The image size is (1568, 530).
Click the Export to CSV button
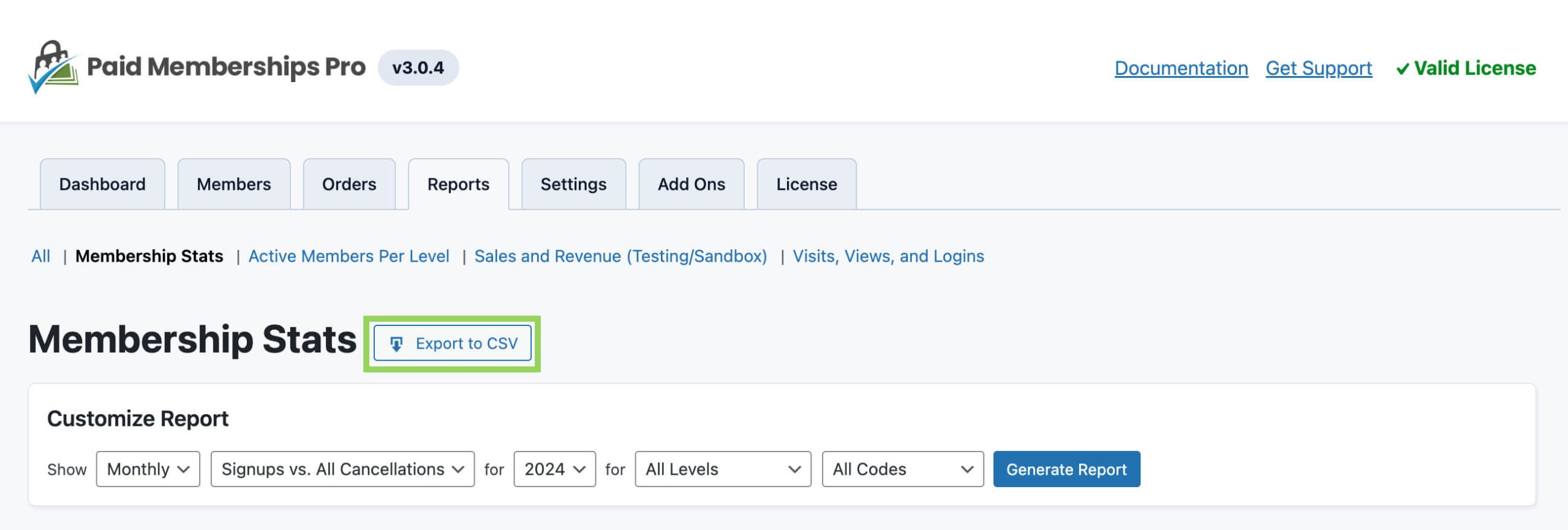(453, 344)
